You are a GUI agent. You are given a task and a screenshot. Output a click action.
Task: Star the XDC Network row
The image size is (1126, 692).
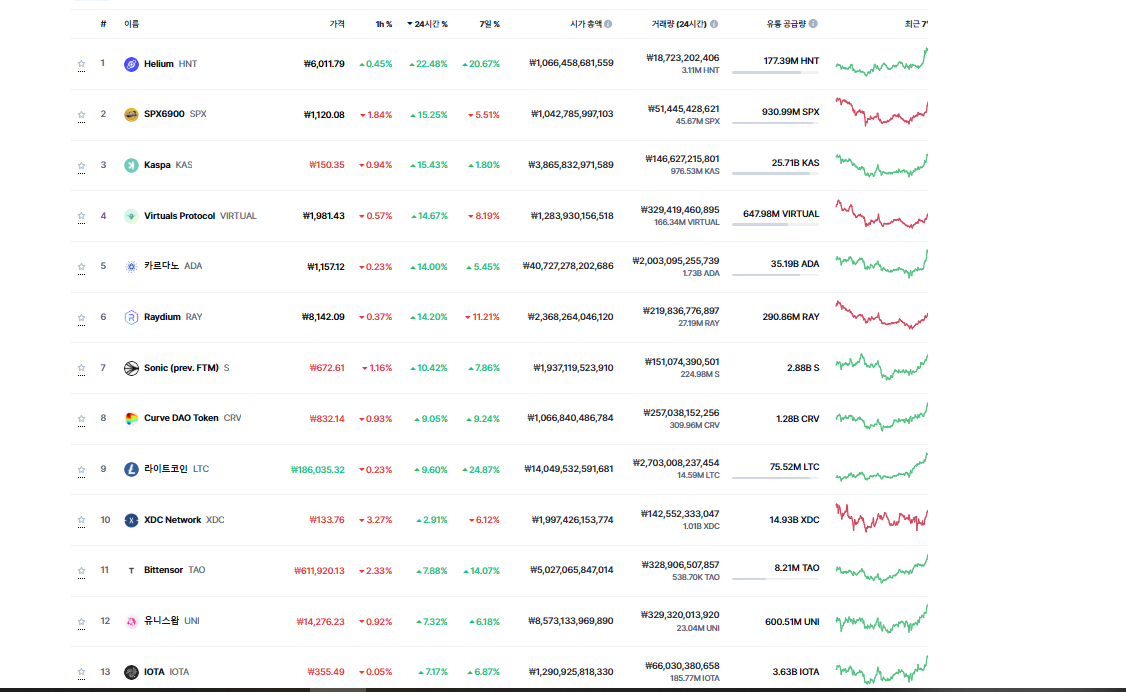tap(81, 520)
